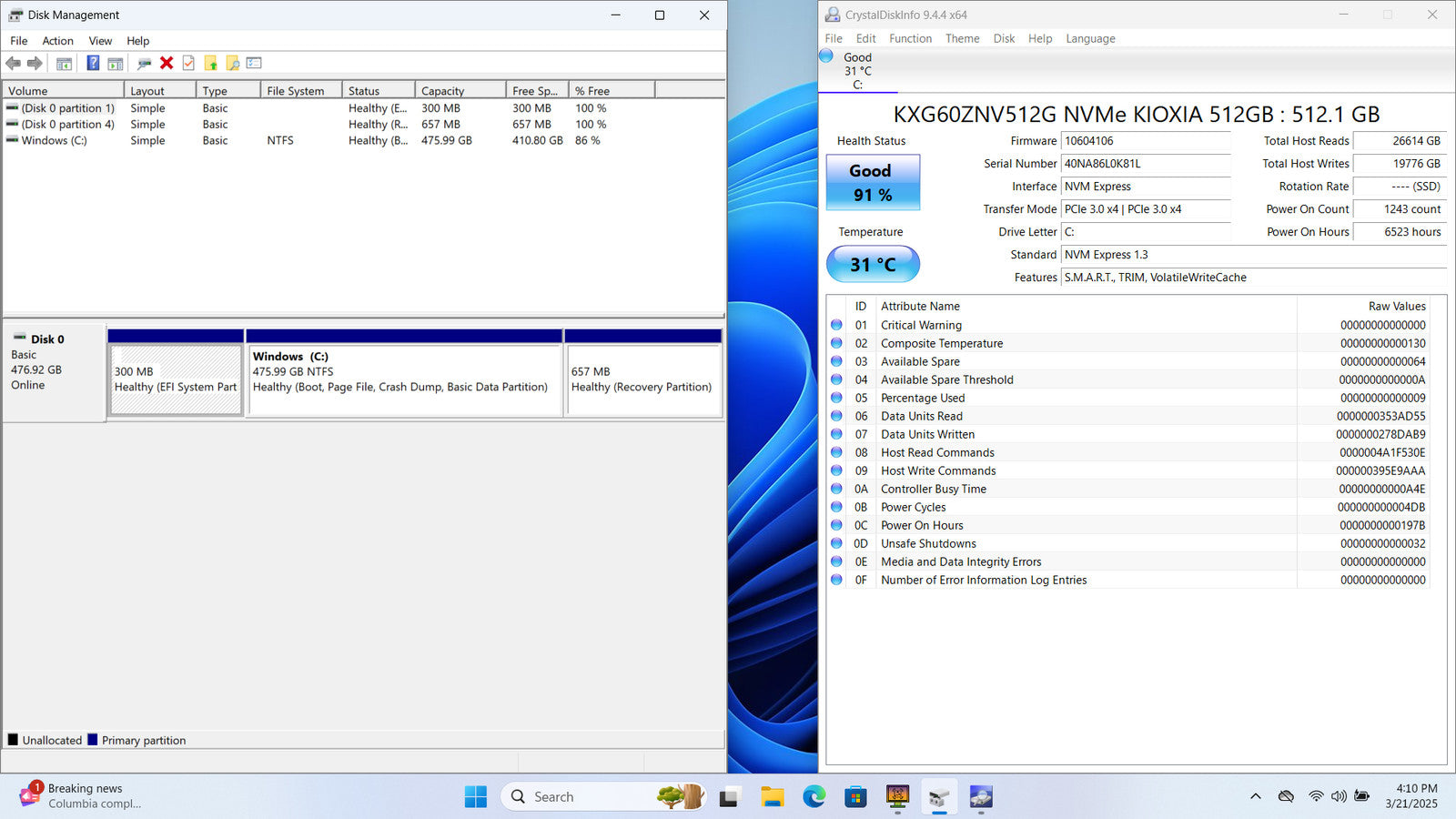Screen dimensions: 1456x819
Task: Click the Properties checkmark page icon
Action: point(188,63)
